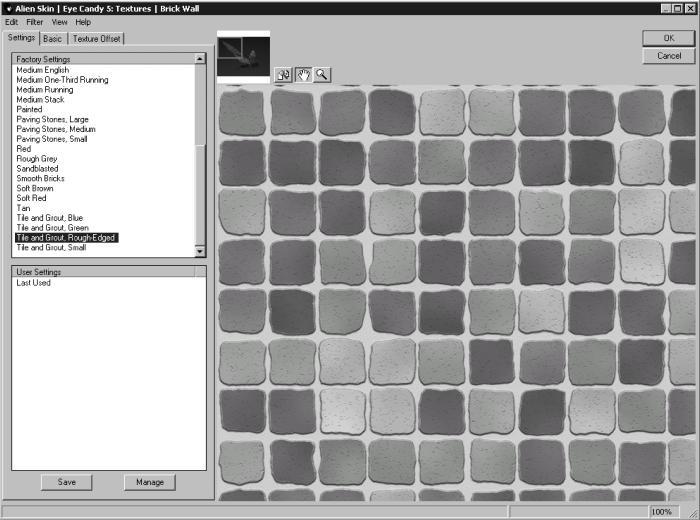The image size is (700, 520).
Task: Open the Help menu
Action: tap(83, 22)
